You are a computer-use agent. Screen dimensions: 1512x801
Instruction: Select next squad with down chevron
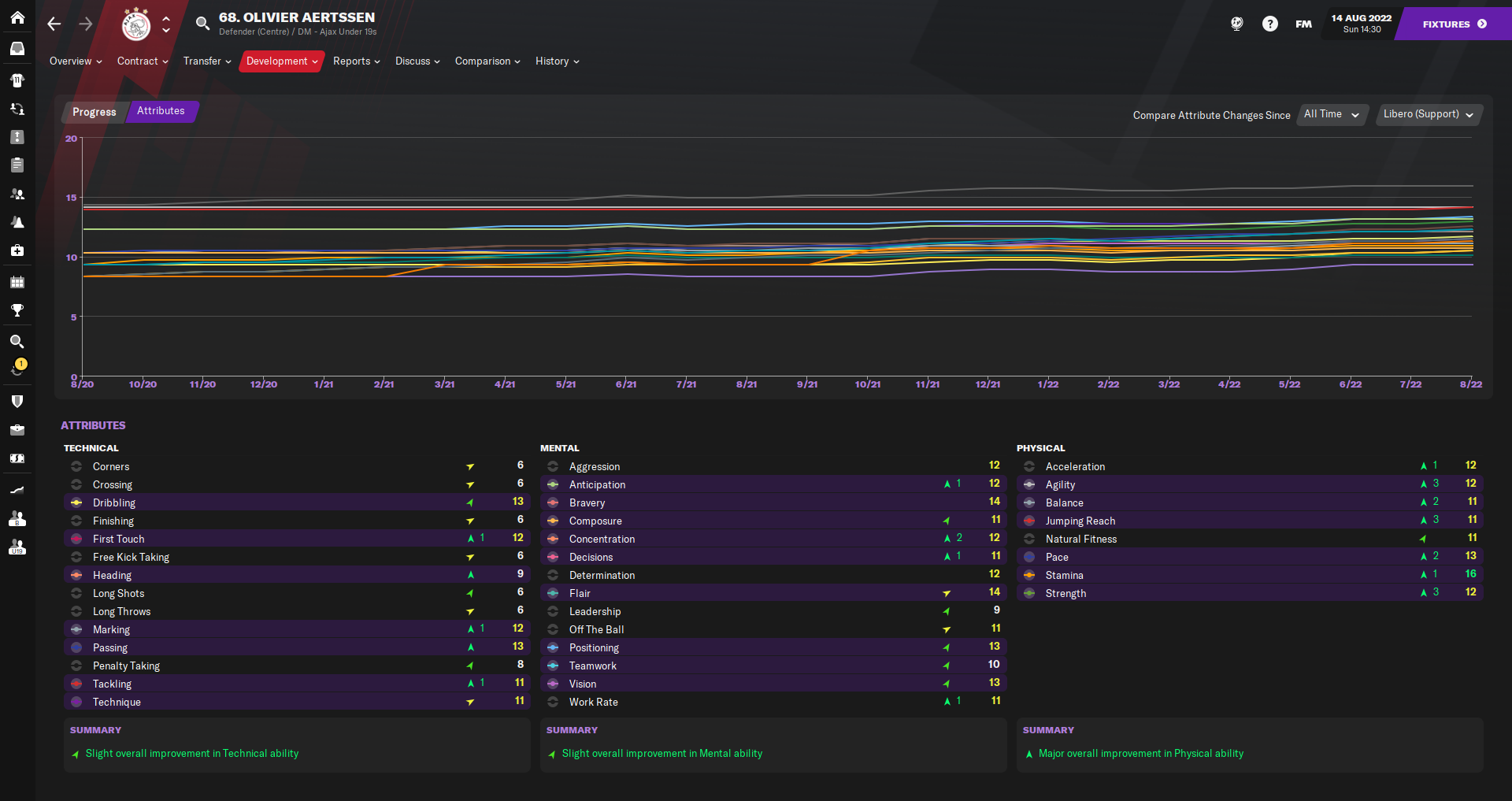tap(166, 31)
